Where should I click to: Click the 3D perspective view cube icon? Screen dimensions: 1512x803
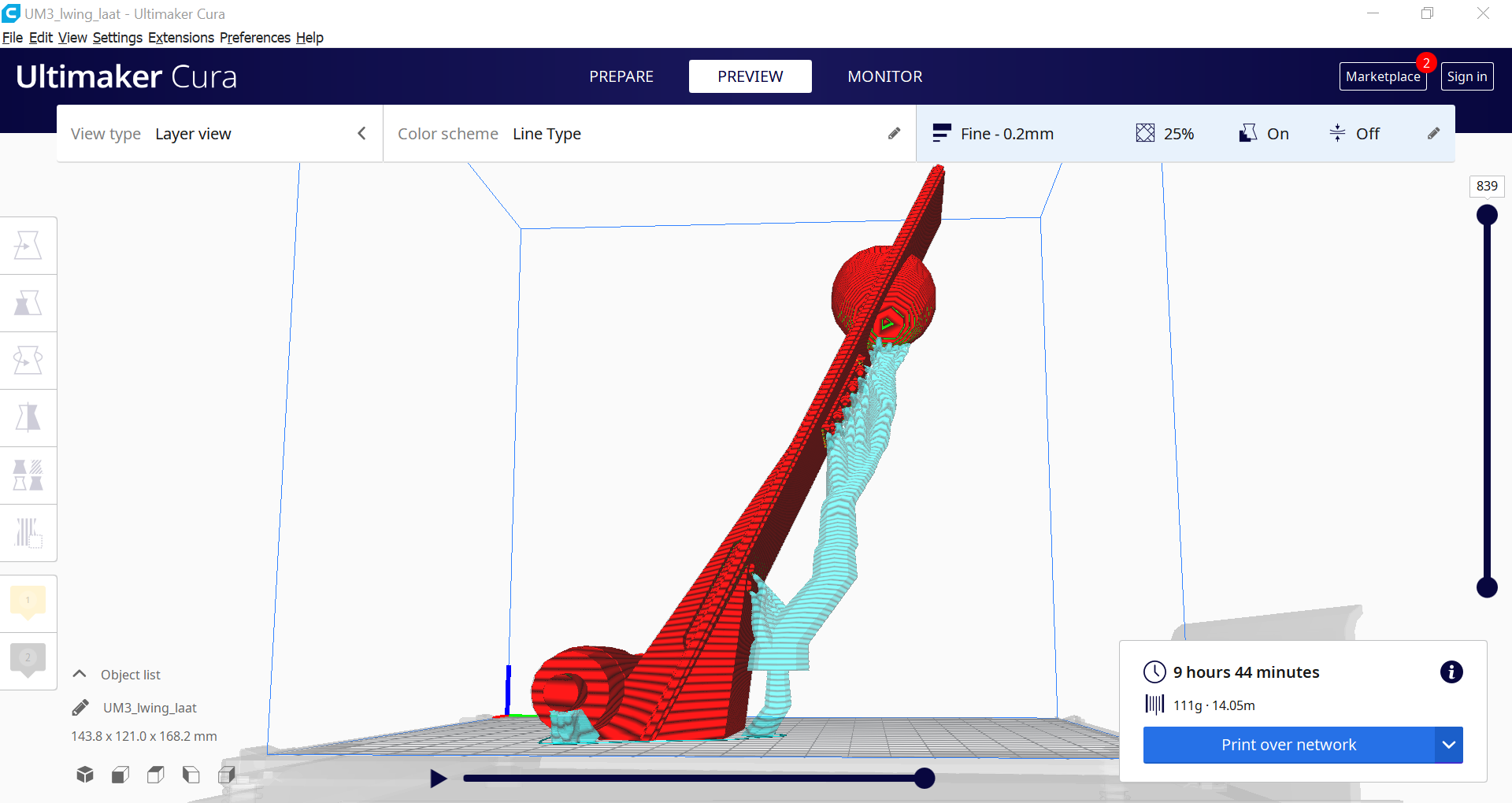pyautogui.click(x=85, y=774)
